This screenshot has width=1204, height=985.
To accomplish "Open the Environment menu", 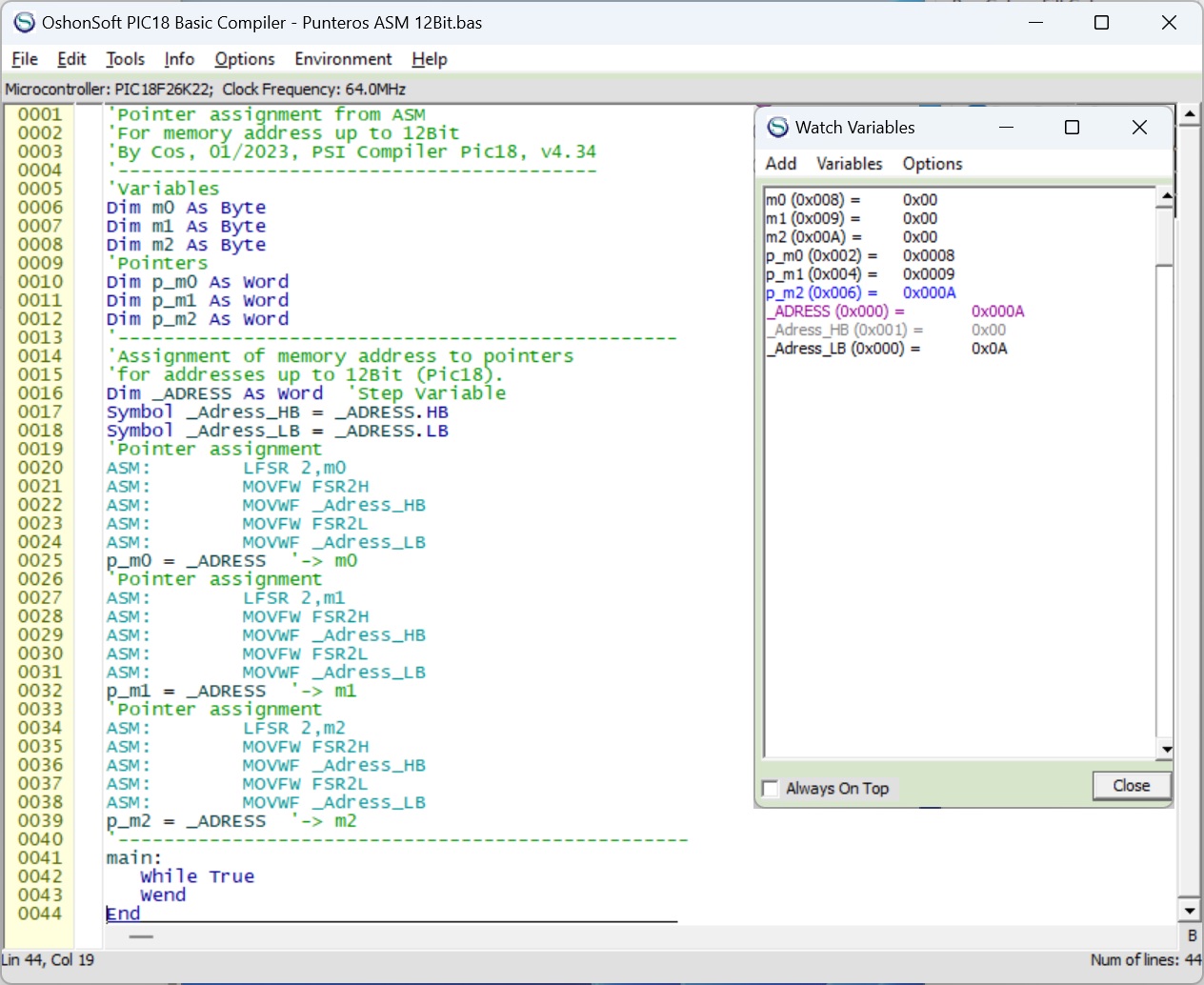I will (343, 59).
